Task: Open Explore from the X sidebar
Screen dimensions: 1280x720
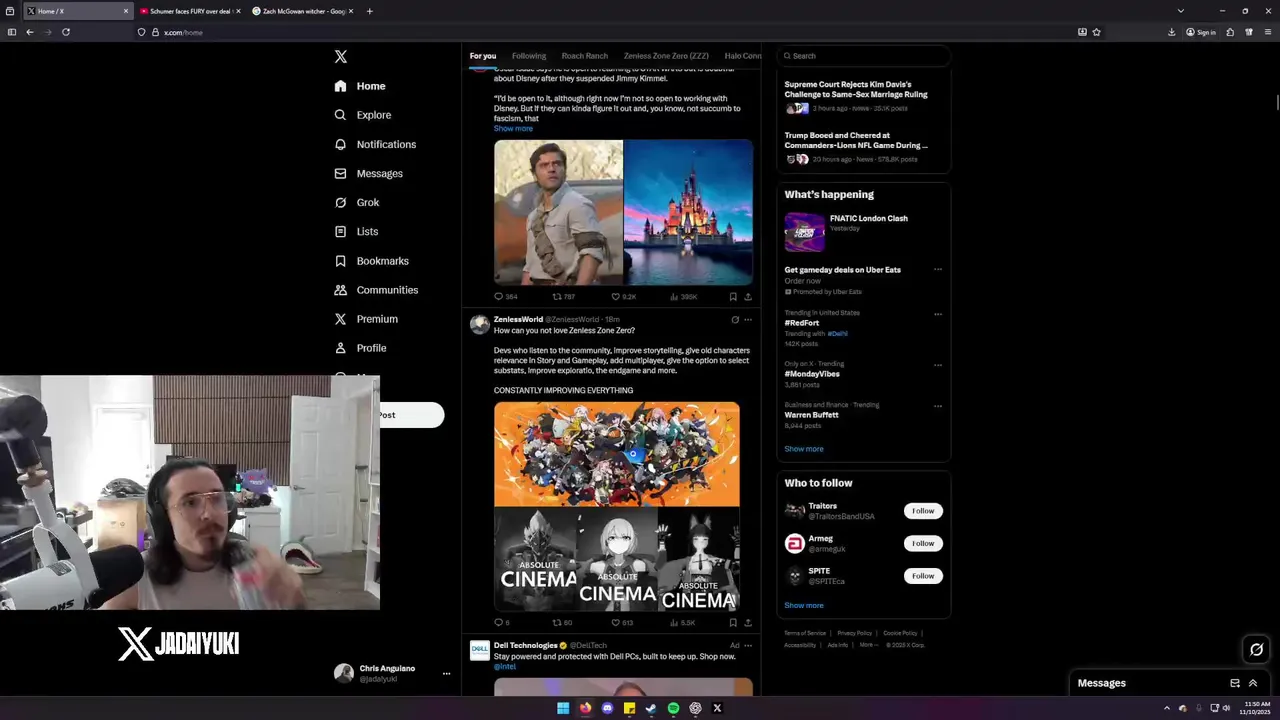Action: pos(363,115)
